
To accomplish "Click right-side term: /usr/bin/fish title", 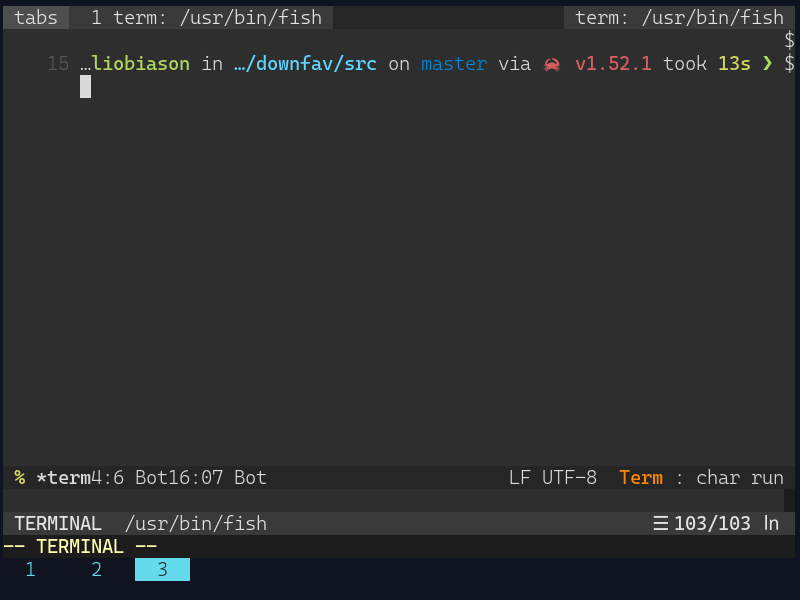I will coord(679,18).
